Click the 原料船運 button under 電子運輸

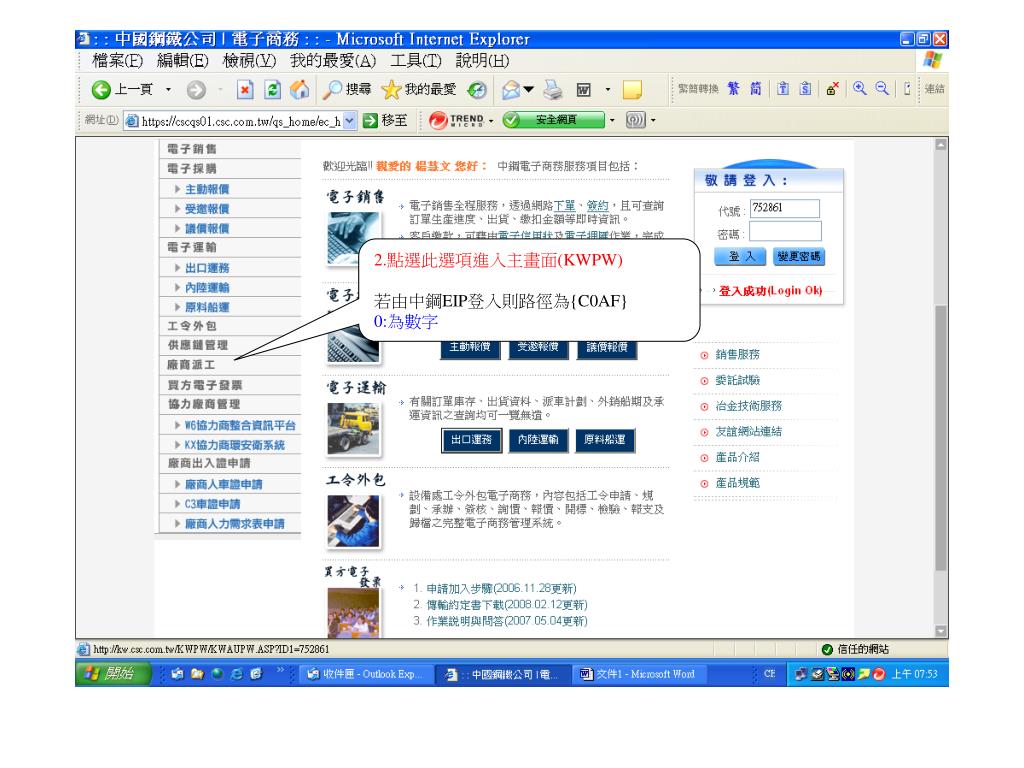pyautogui.click(x=605, y=440)
